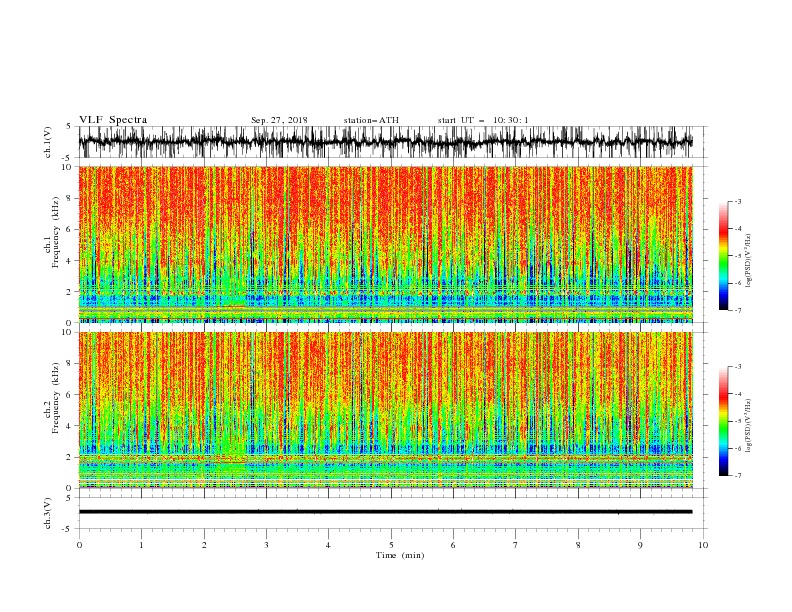The height and width of the screenshot is (612, 792).
Task: Click the ch.3 flat voltage trace
Action: (x=386, y=512)
